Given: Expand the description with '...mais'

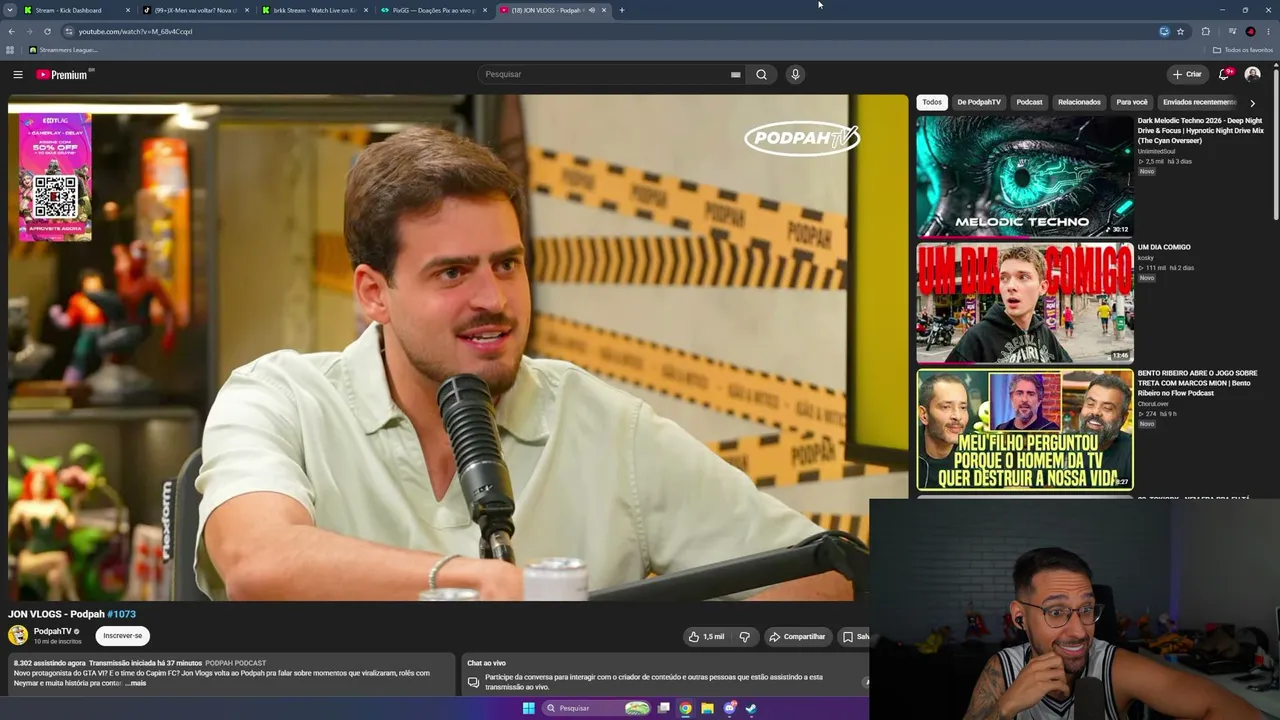Looking at the screenshot, I should click(x=135, y=683).
